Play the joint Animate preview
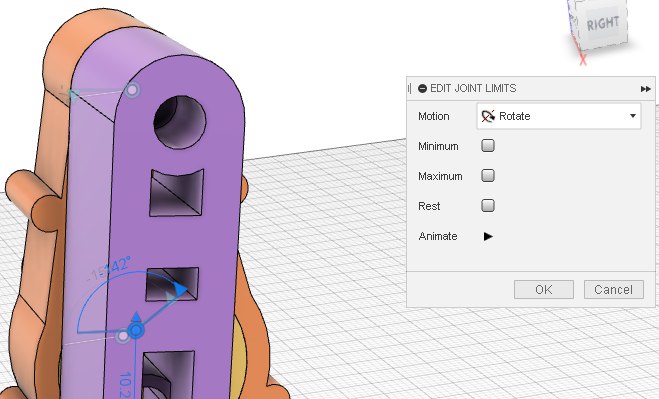 pyautogui.click(x=488, y=236)
